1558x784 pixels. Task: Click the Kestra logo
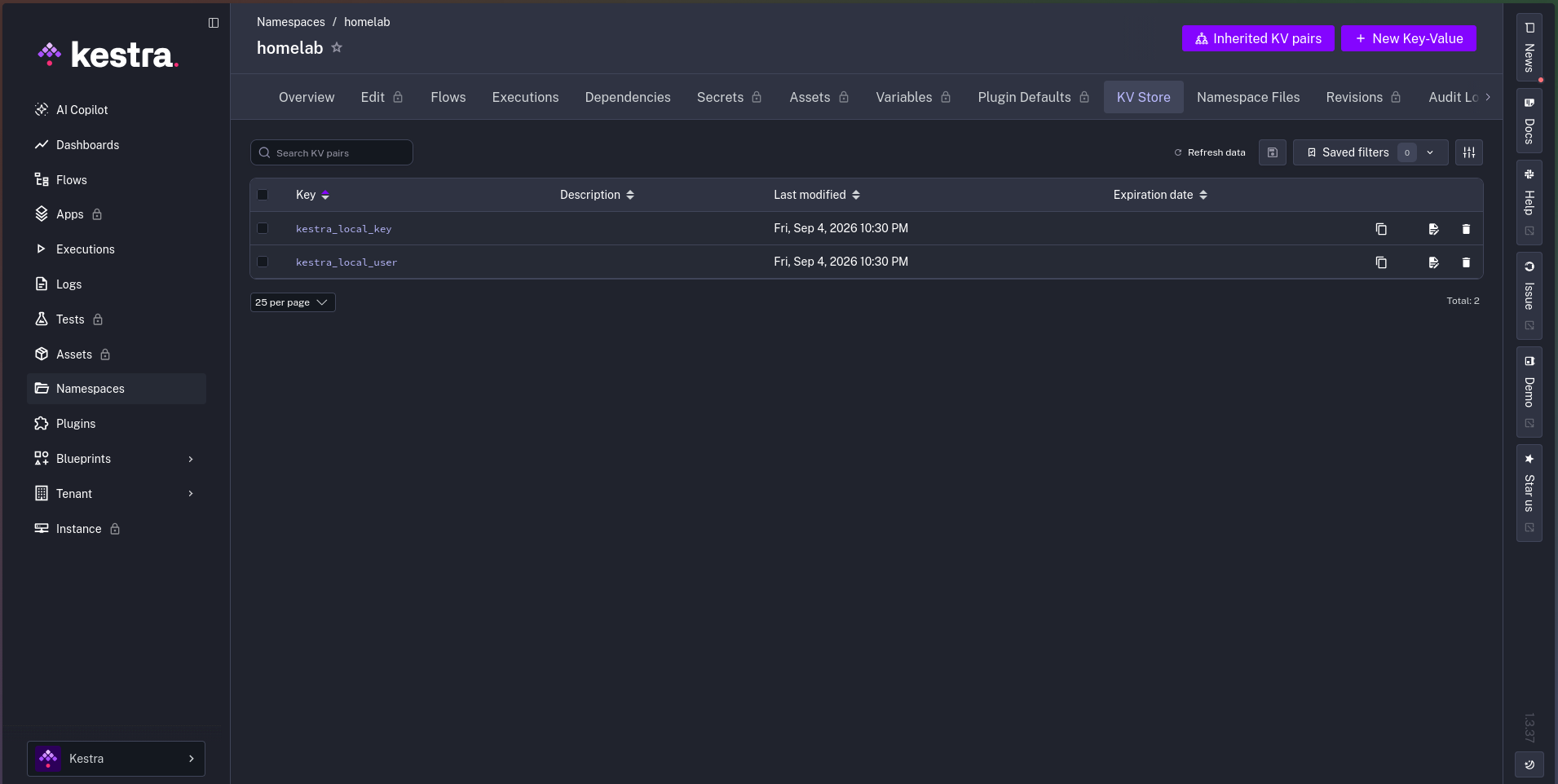click(108, 55)
